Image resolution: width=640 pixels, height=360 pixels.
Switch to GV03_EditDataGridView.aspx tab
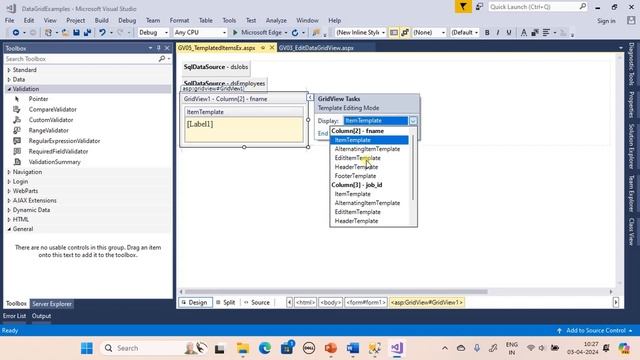click(316, 48)
